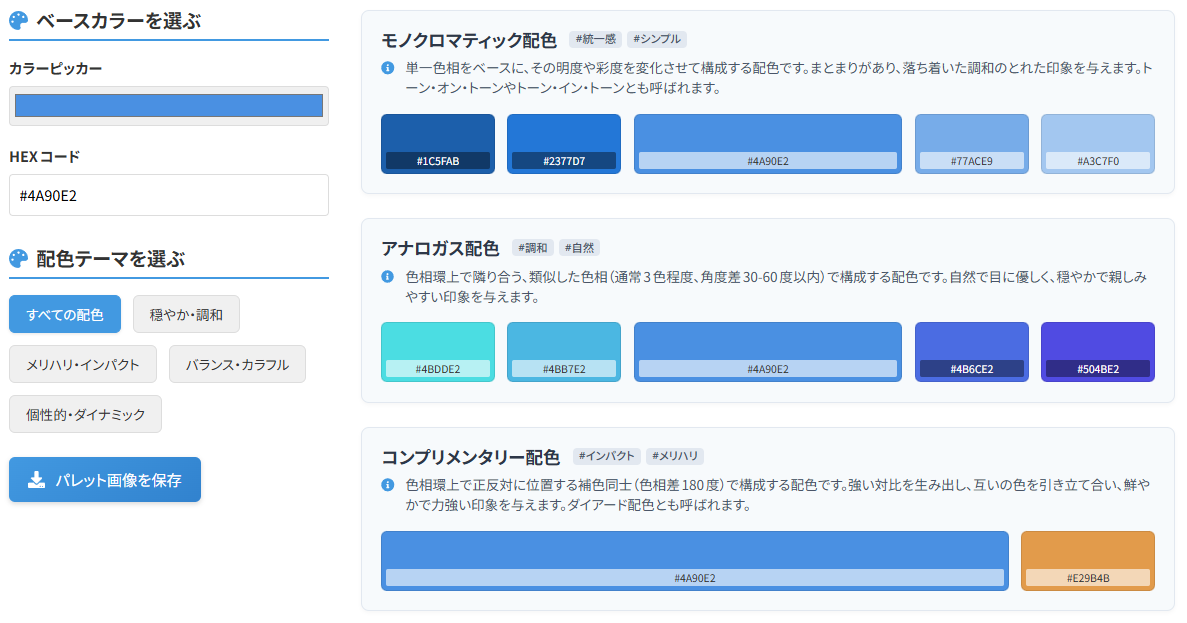
Task: Select the 穏やか・調和 theme filter
Action: coord(186,314)
